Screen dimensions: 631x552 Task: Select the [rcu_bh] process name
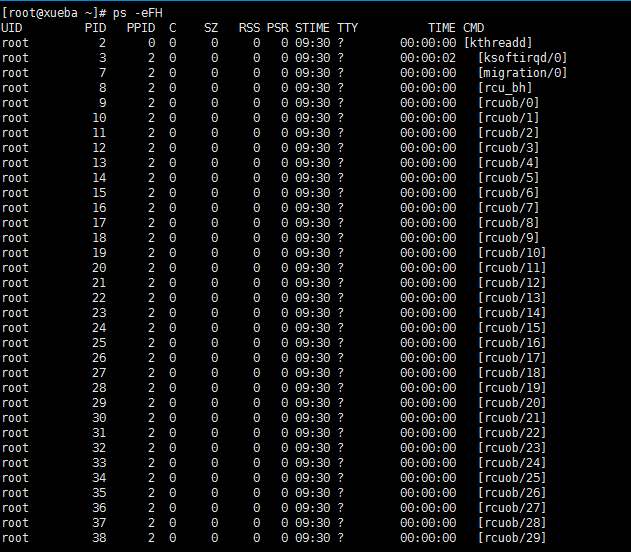(505, 88)
